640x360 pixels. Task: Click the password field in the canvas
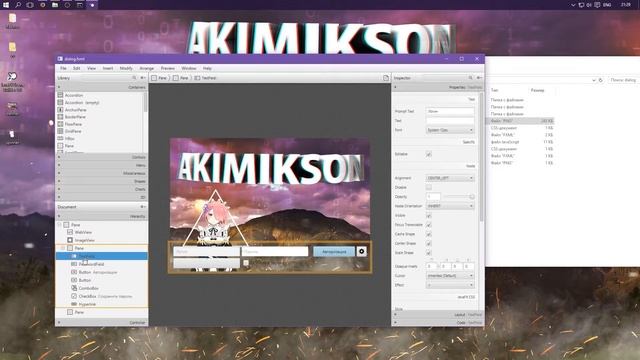[x=275, y=251]
